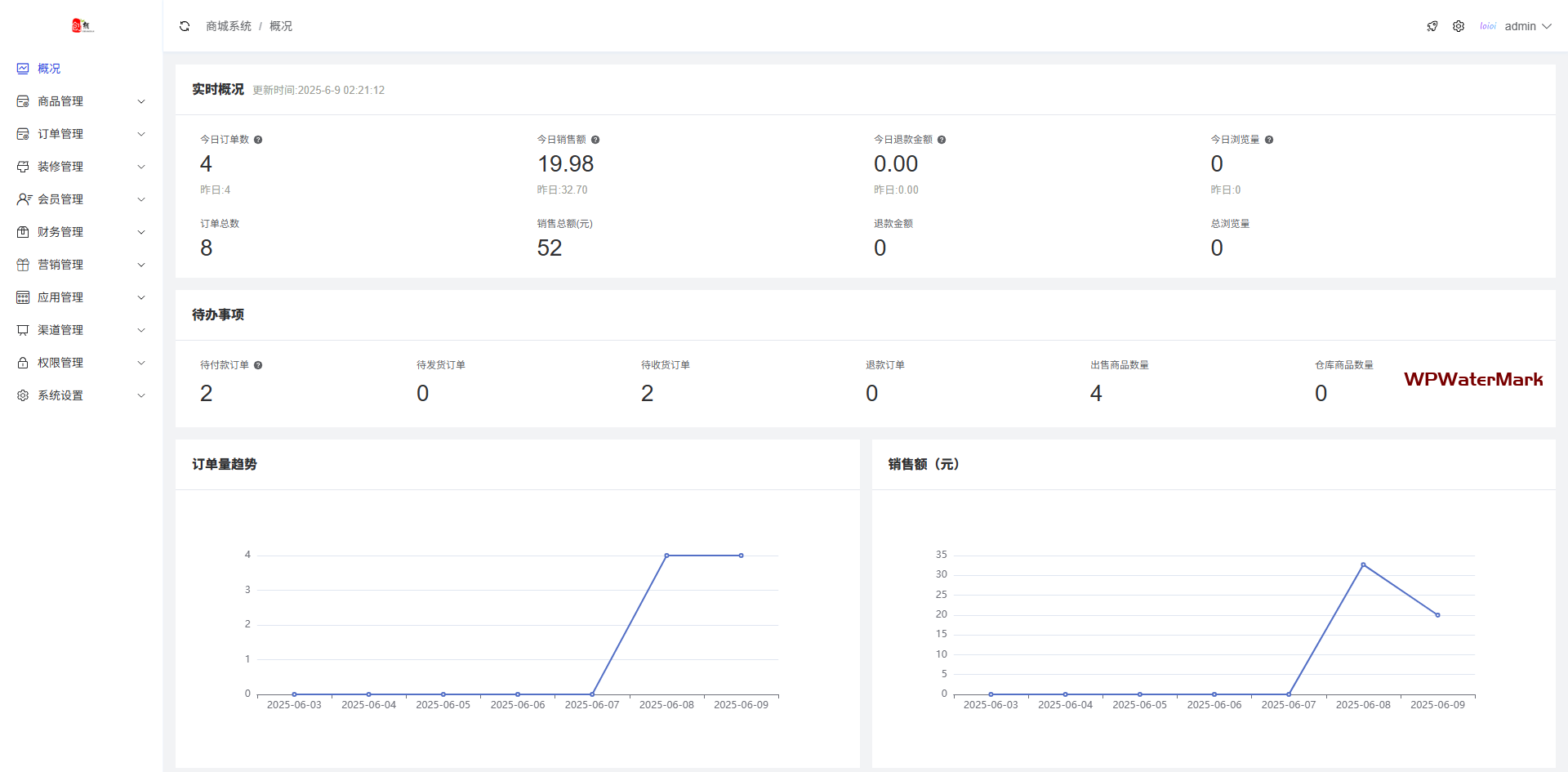
Task: Click the refresh icon beside the breadcrumb
Action: pos(185,26)
